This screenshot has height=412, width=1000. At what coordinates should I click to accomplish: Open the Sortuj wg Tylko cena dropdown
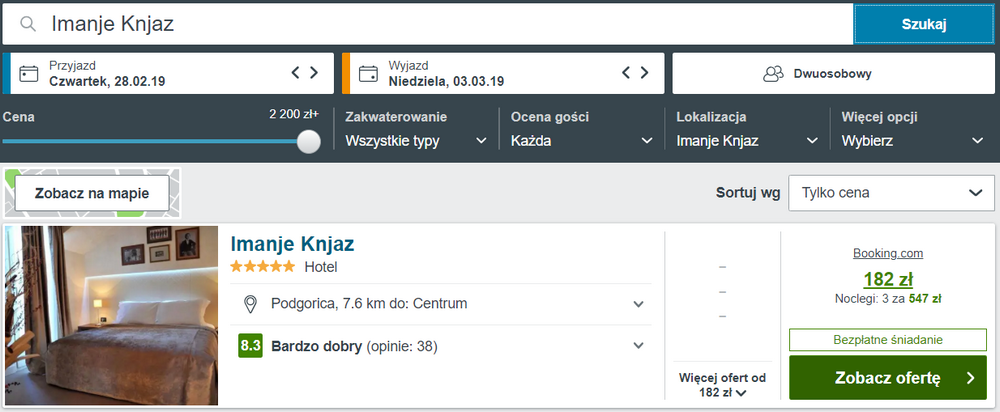pos(891,193)
